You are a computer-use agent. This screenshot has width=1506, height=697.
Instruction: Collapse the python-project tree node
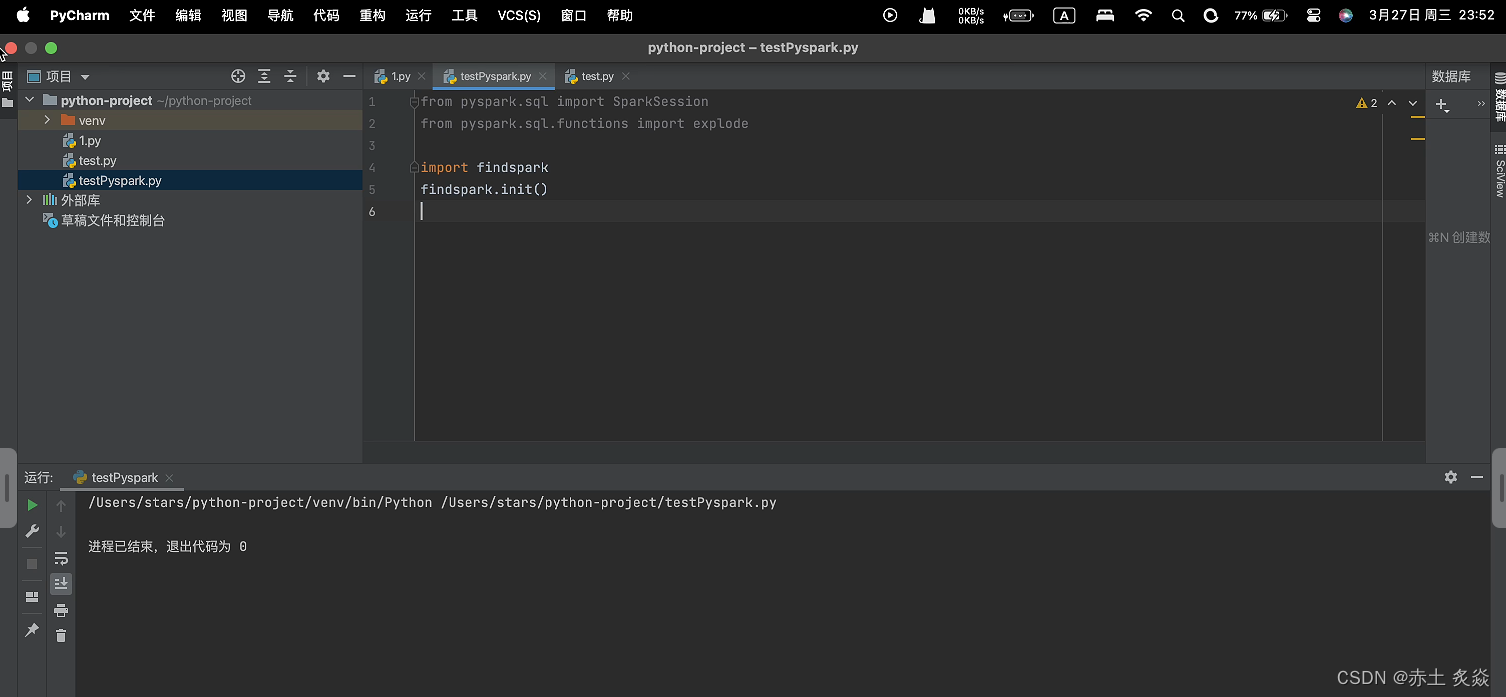29,100
